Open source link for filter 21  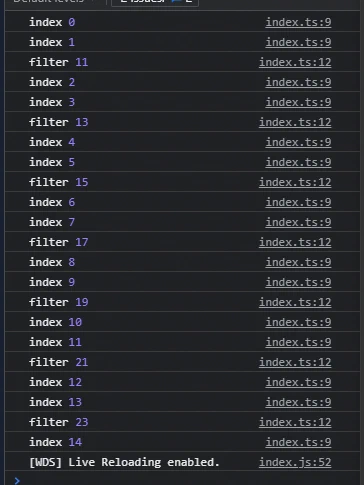[x=295, y=362]
